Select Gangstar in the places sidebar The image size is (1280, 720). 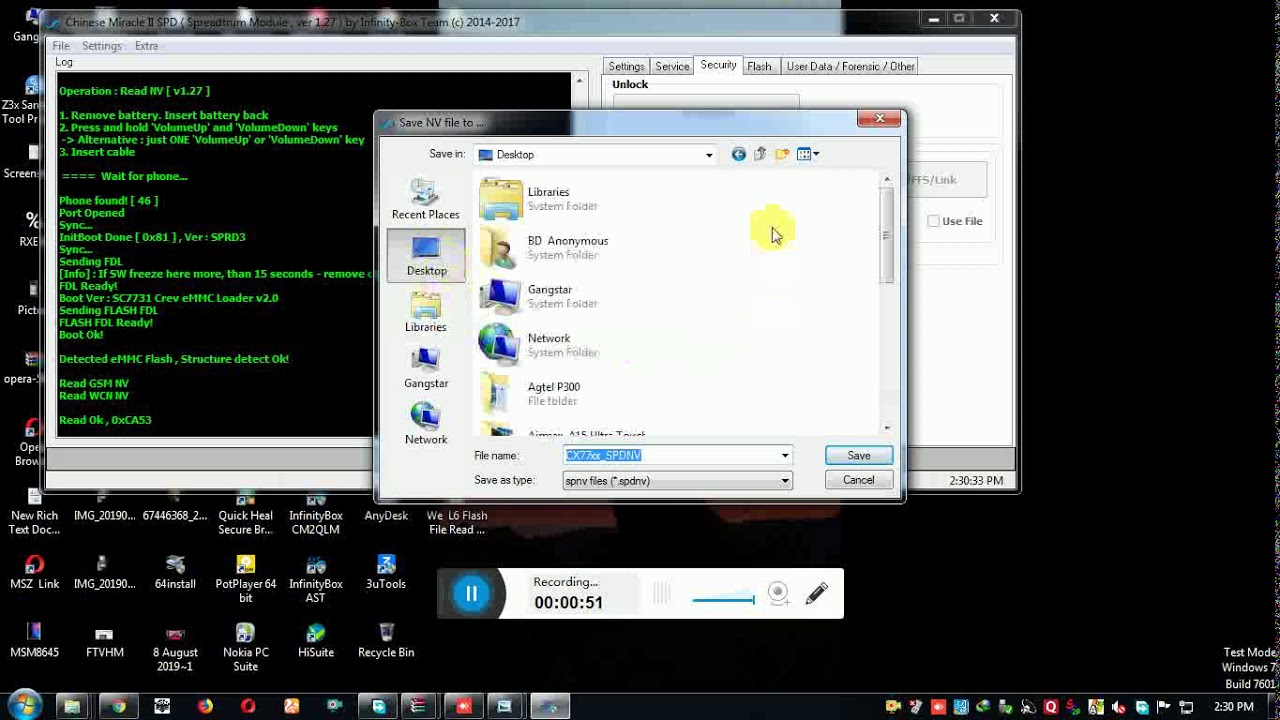click(426, 369)
